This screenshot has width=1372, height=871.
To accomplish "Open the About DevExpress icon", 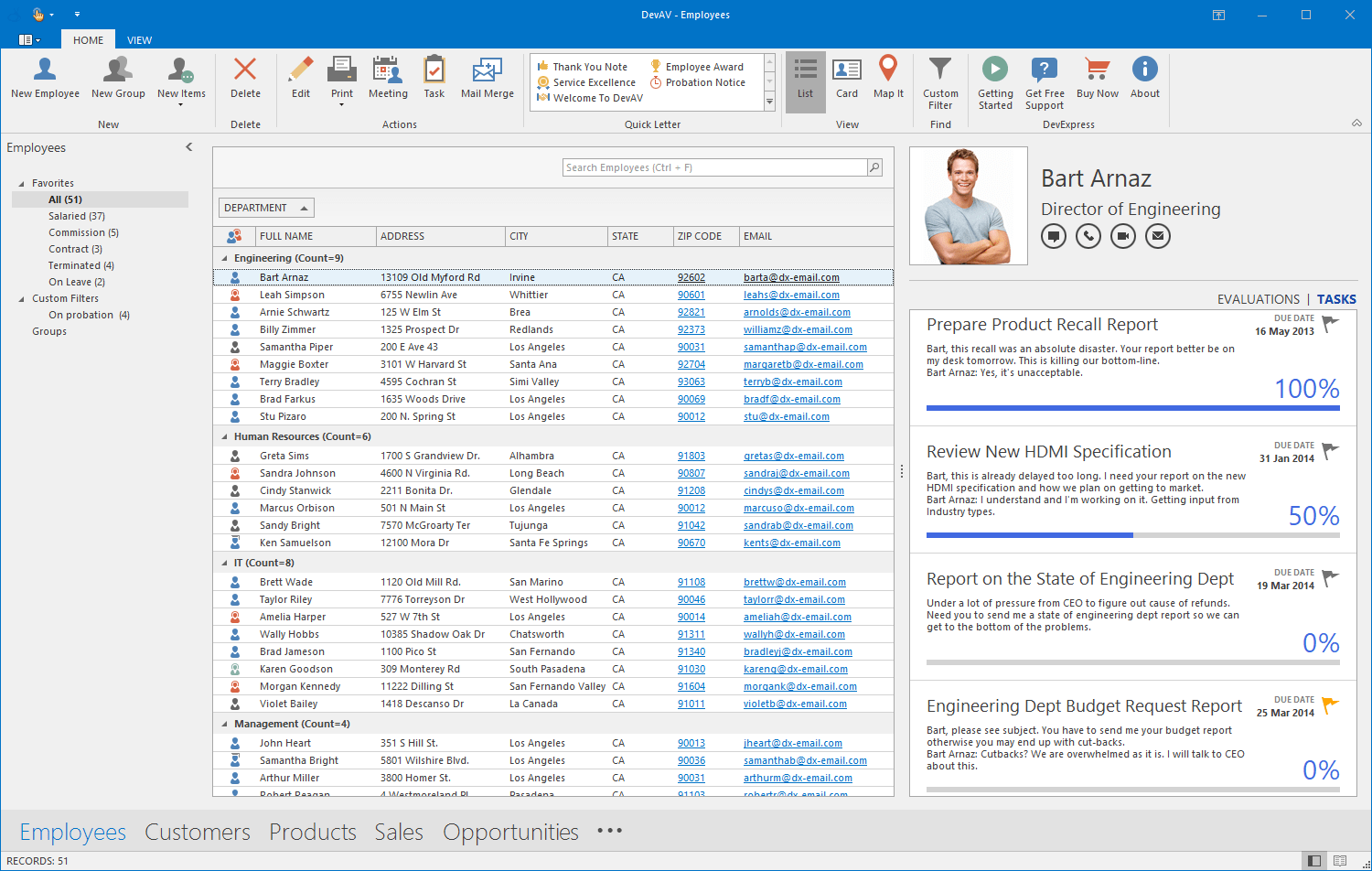I will click(x=1144, y=78).
